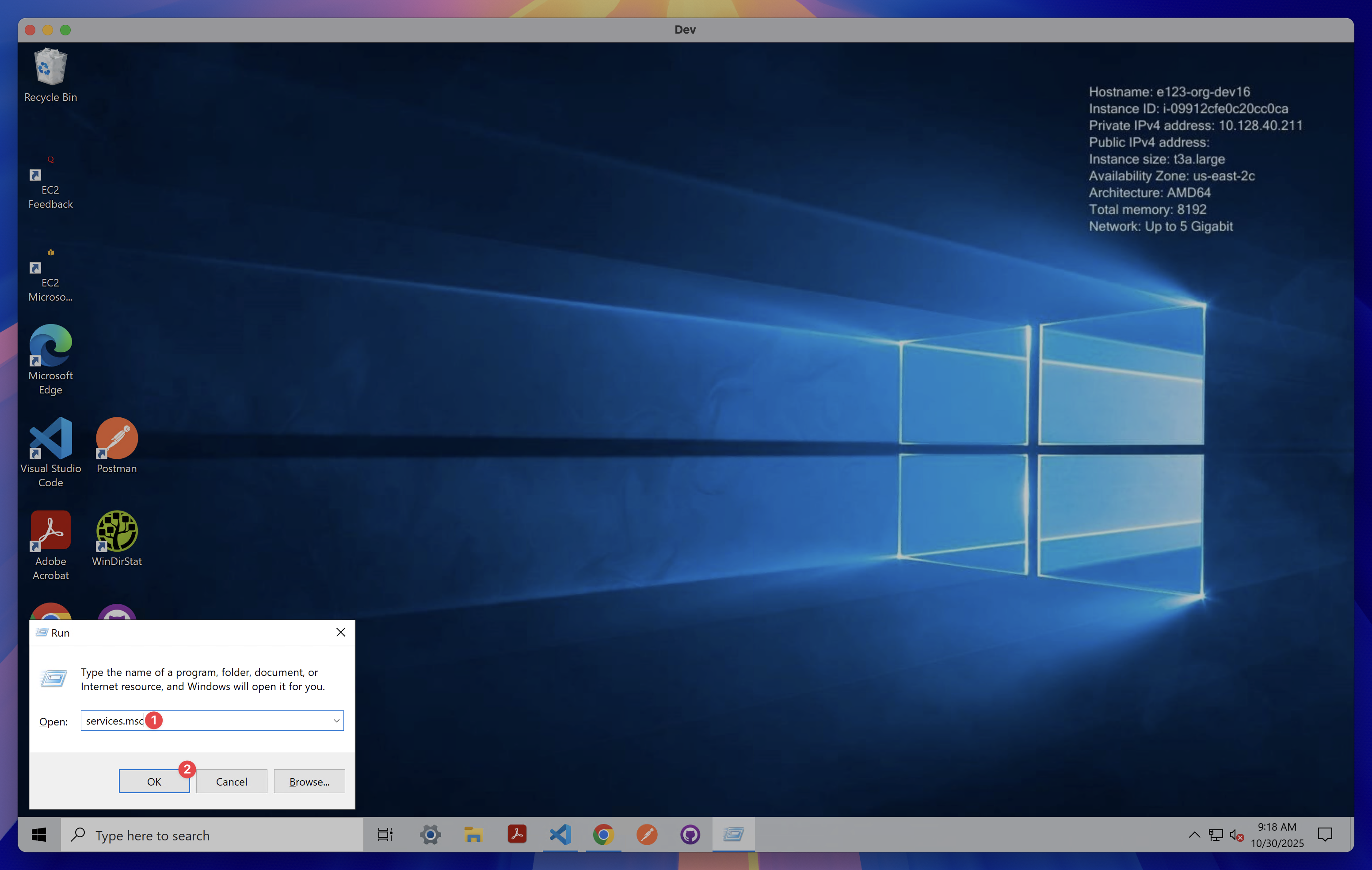
Task: Launch WinDirStat desktop shortcut
Action: click(x=117, y=531)
